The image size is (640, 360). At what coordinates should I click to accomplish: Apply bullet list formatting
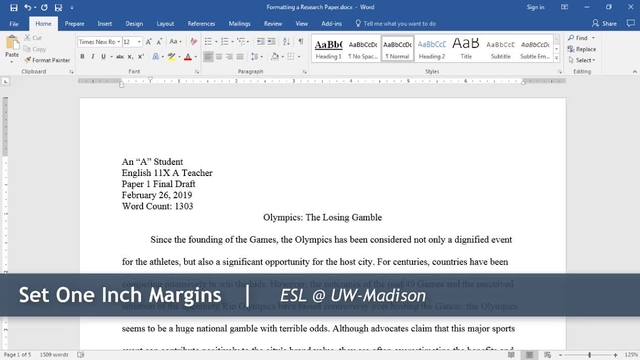pyautogui.click(x=208, y=42)
